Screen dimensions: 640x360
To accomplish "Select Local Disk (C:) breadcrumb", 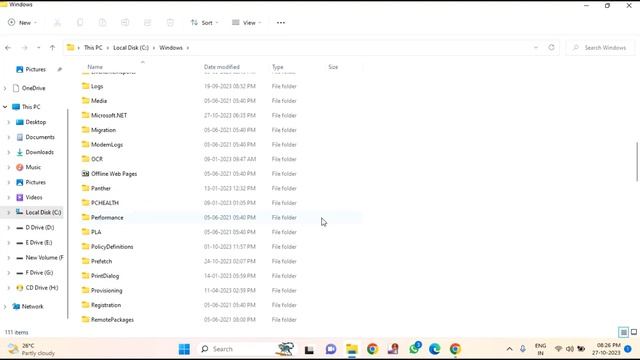I will [x=131, y=48].
